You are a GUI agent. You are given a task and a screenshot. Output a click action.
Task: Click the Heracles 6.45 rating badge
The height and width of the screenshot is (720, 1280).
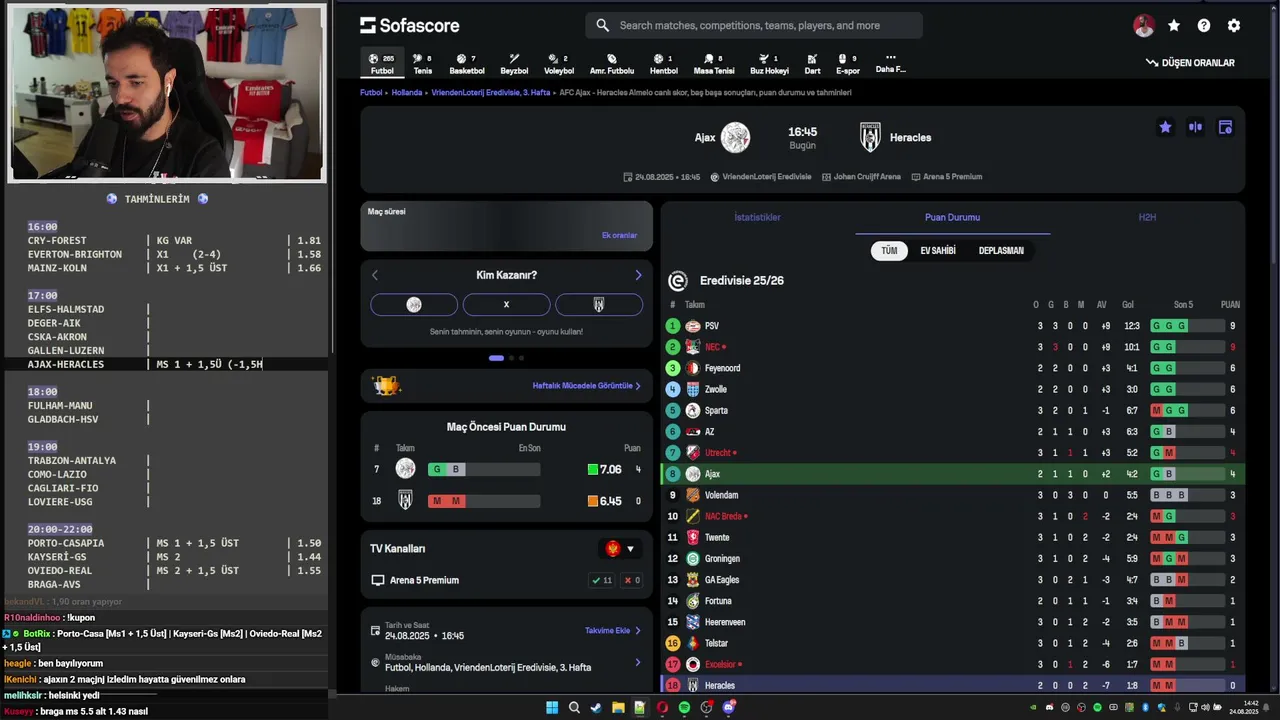click(x=604, y=501)
